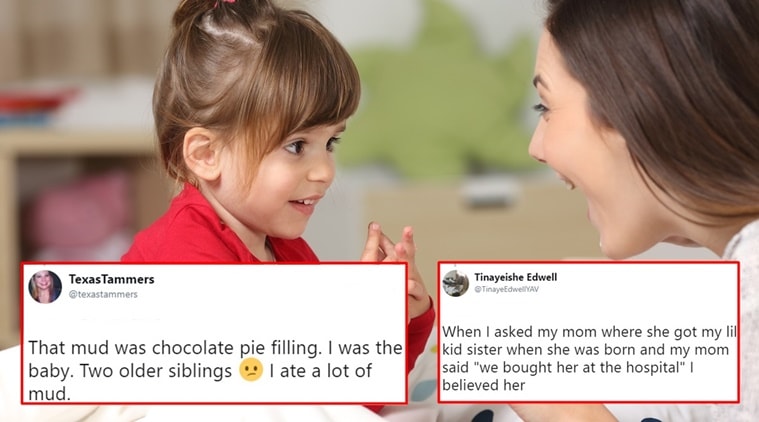Viewport: 759px width, 422px height.
Task: Open TexasTammers profile picture
Action: point(45,286)
